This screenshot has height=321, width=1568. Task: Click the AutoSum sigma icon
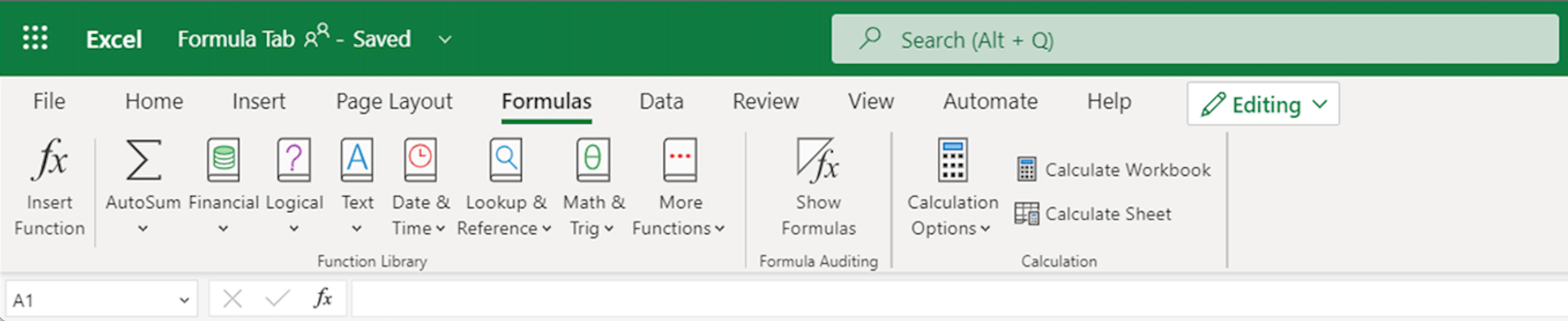tap(143, 159)
